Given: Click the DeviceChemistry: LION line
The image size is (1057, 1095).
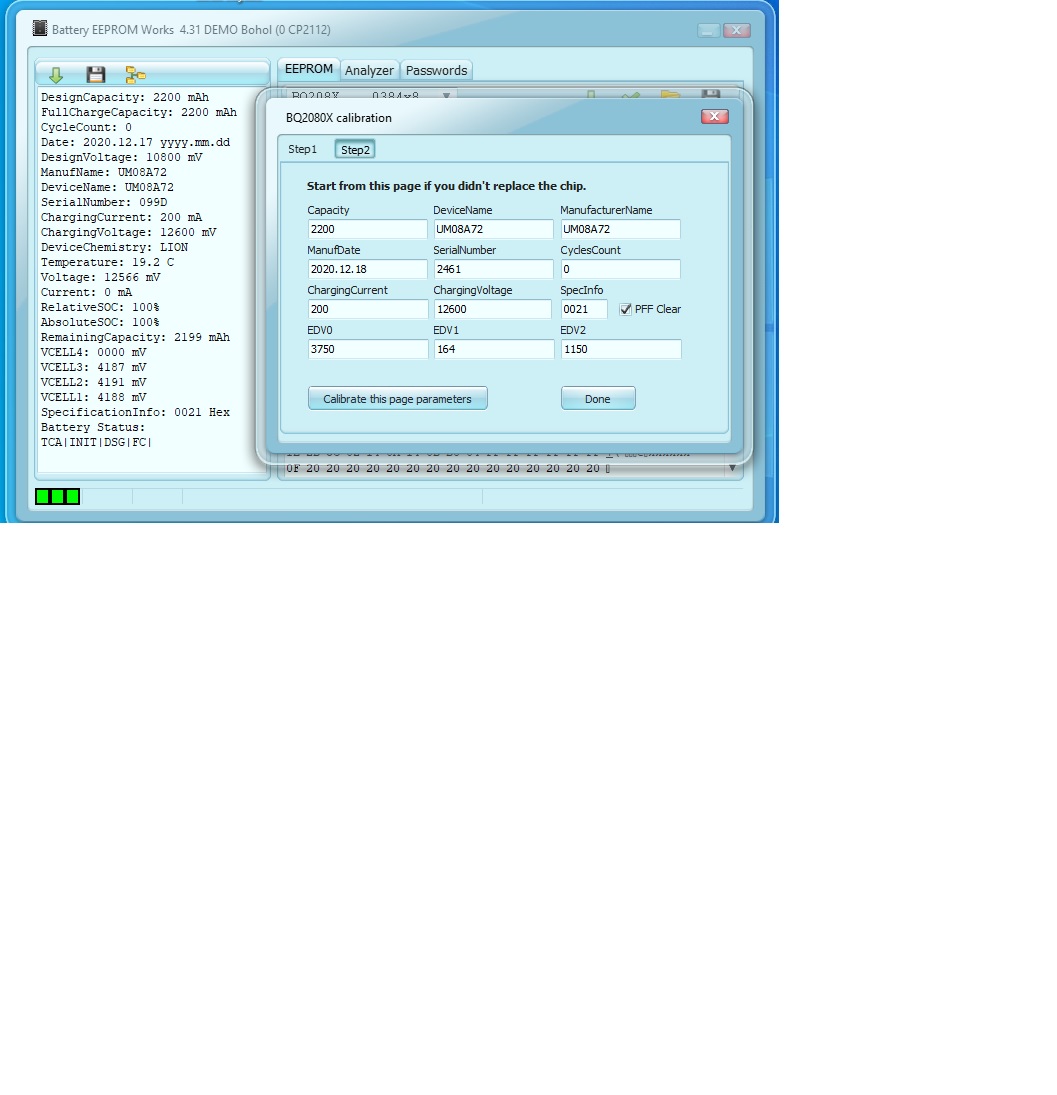Looking at the screenshot, I should [114, 247].
